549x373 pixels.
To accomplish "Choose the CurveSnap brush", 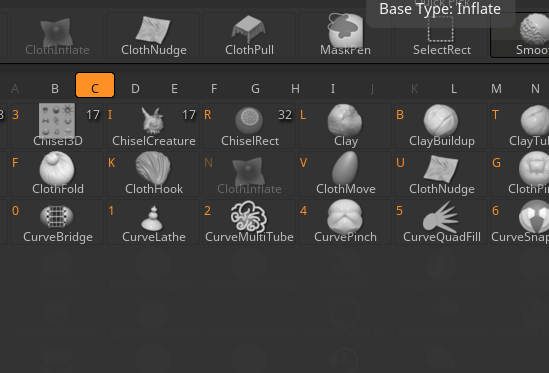I will (x=520, y=222).
